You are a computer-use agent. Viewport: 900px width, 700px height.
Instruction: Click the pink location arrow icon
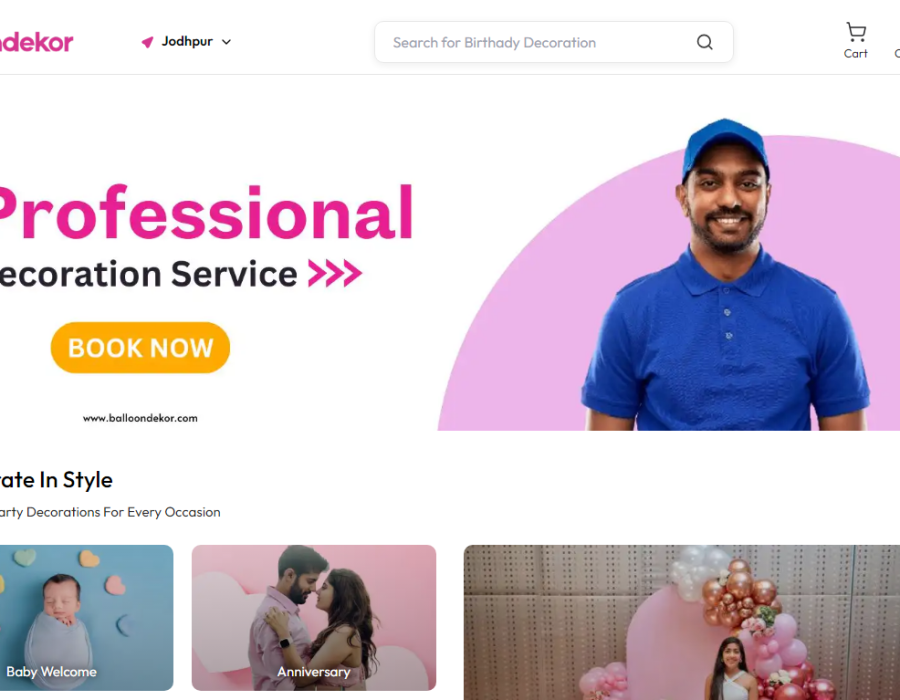pos(148,42)
